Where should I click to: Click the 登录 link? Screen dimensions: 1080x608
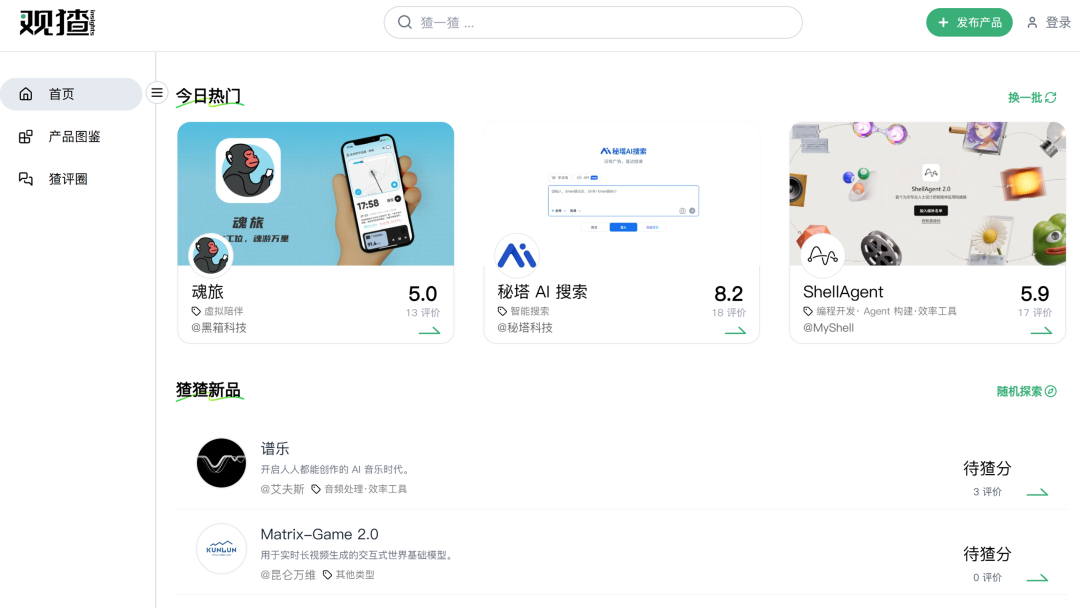pos(1058,23)
